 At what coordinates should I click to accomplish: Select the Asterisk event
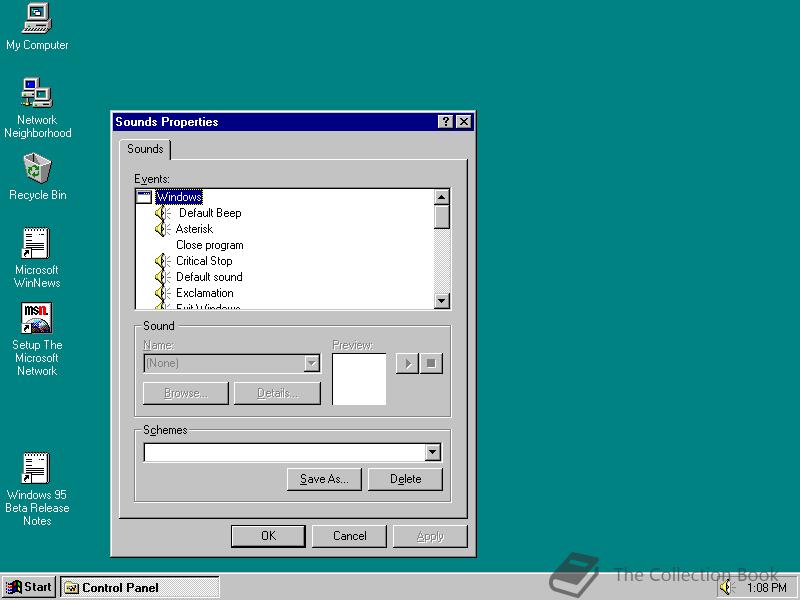194,229
